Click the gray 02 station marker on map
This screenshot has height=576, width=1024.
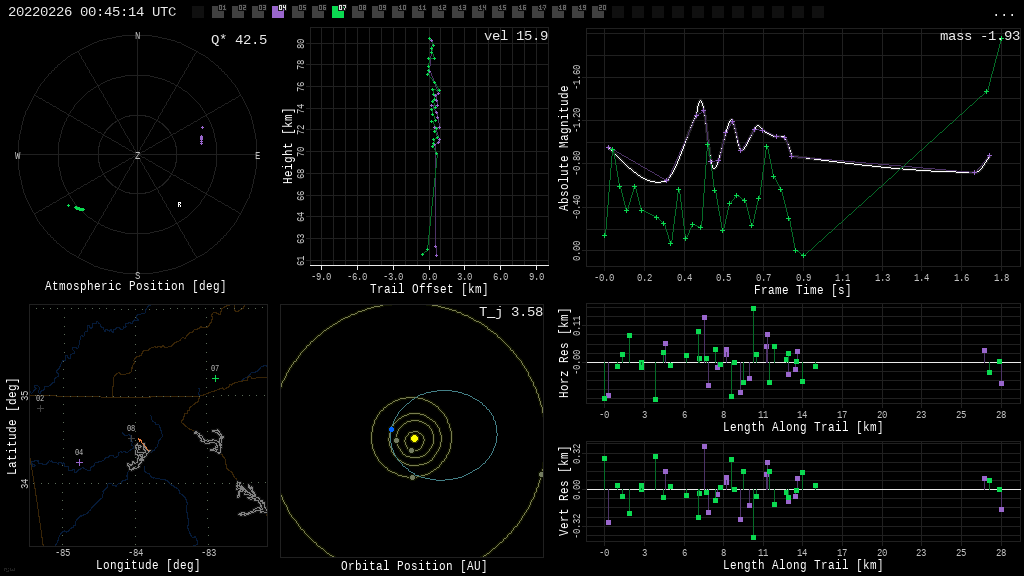[40, 408]
